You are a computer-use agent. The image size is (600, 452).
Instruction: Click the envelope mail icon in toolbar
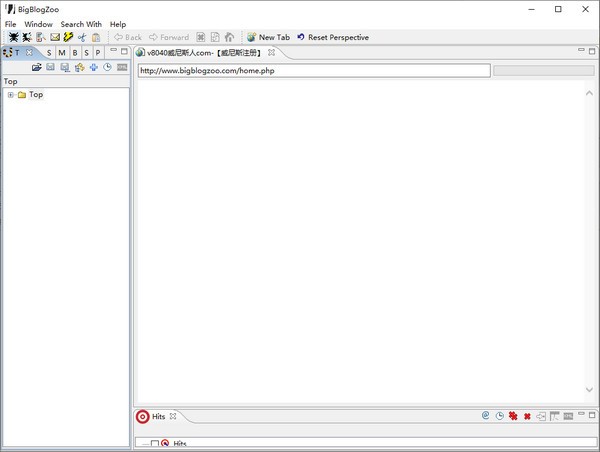(55, 37)
